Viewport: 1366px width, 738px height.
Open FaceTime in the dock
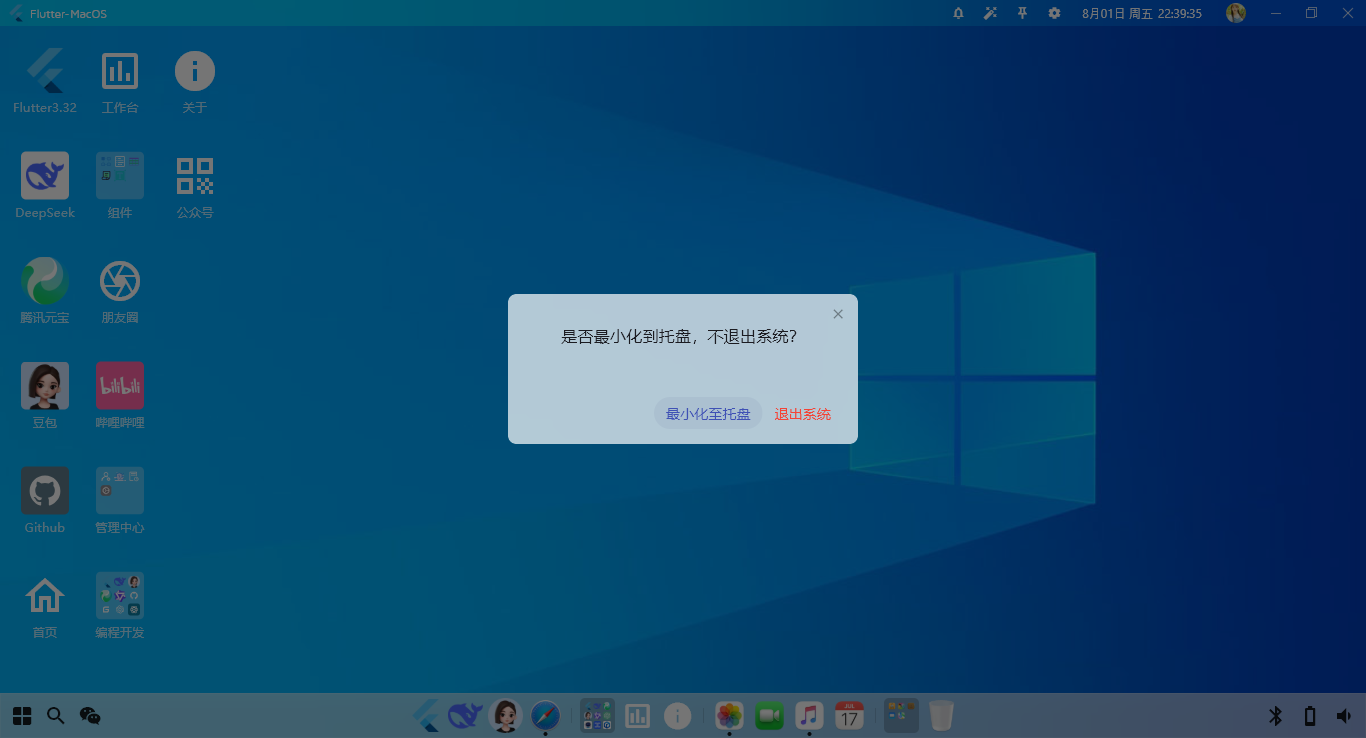coord(769,715)
